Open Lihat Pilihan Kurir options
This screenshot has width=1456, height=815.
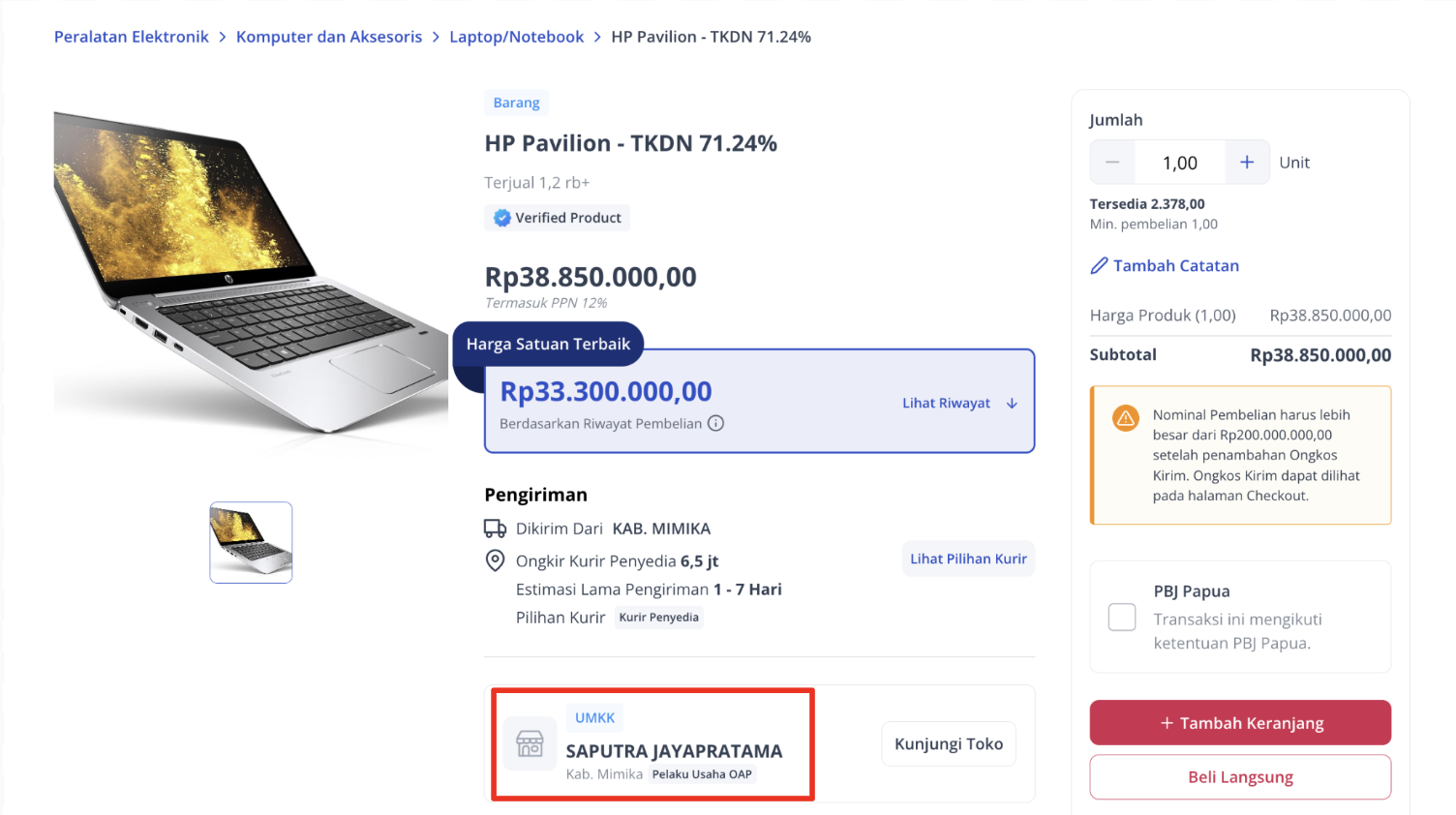tap(968, 558)
